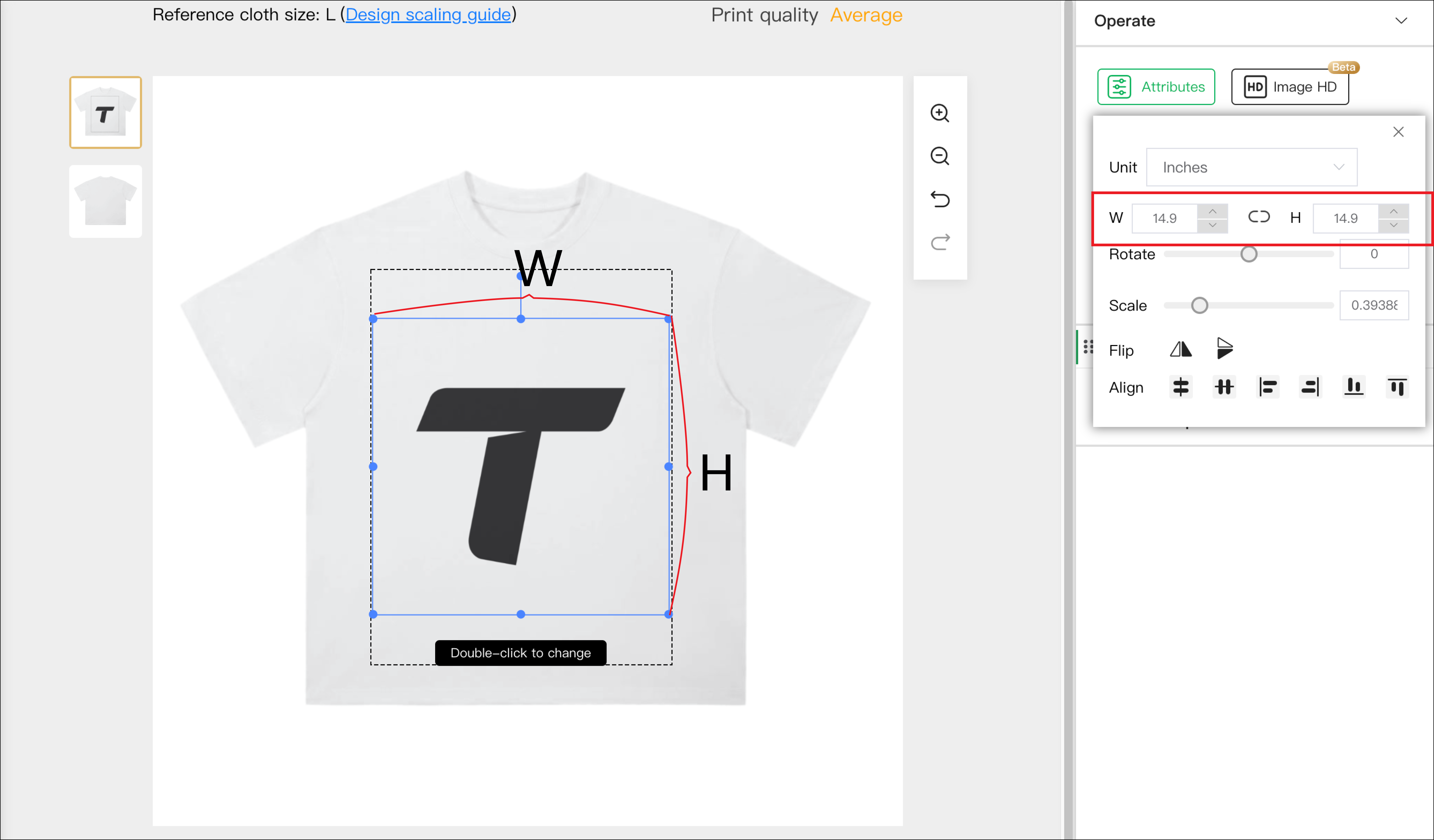Click the T logo design on shirt
The image size is (1434, 840).
click(x=520, y=476)
